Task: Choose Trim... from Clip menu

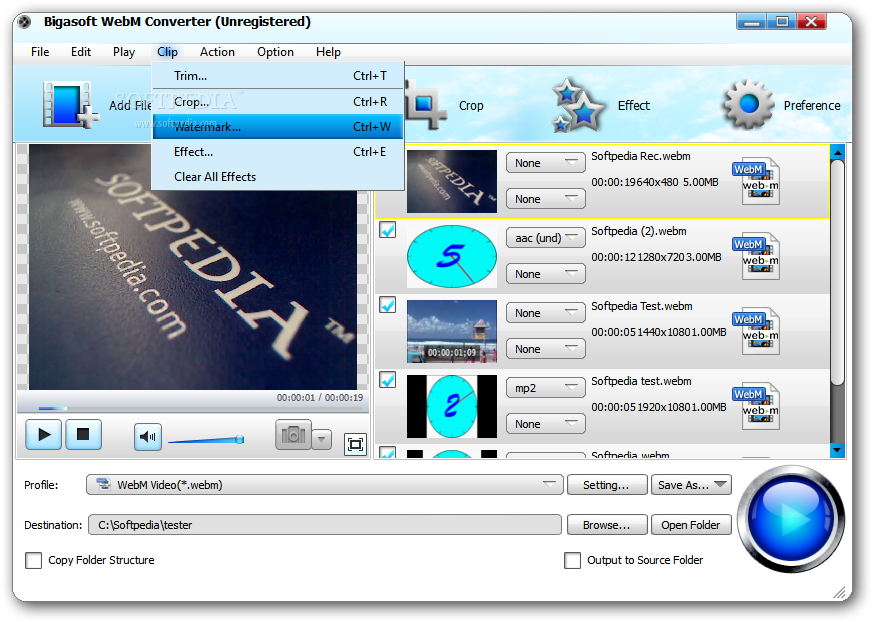Action: [x=278, y=76]
